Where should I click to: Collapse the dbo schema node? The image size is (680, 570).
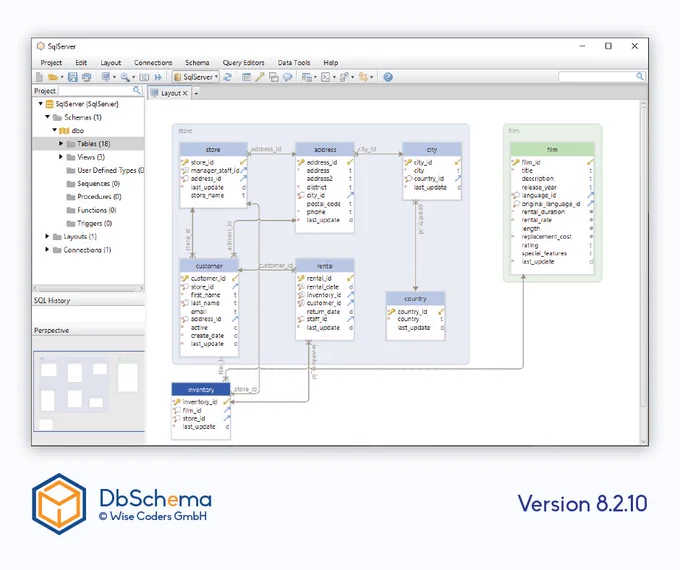pyautogui.click(x=55, y=130)
